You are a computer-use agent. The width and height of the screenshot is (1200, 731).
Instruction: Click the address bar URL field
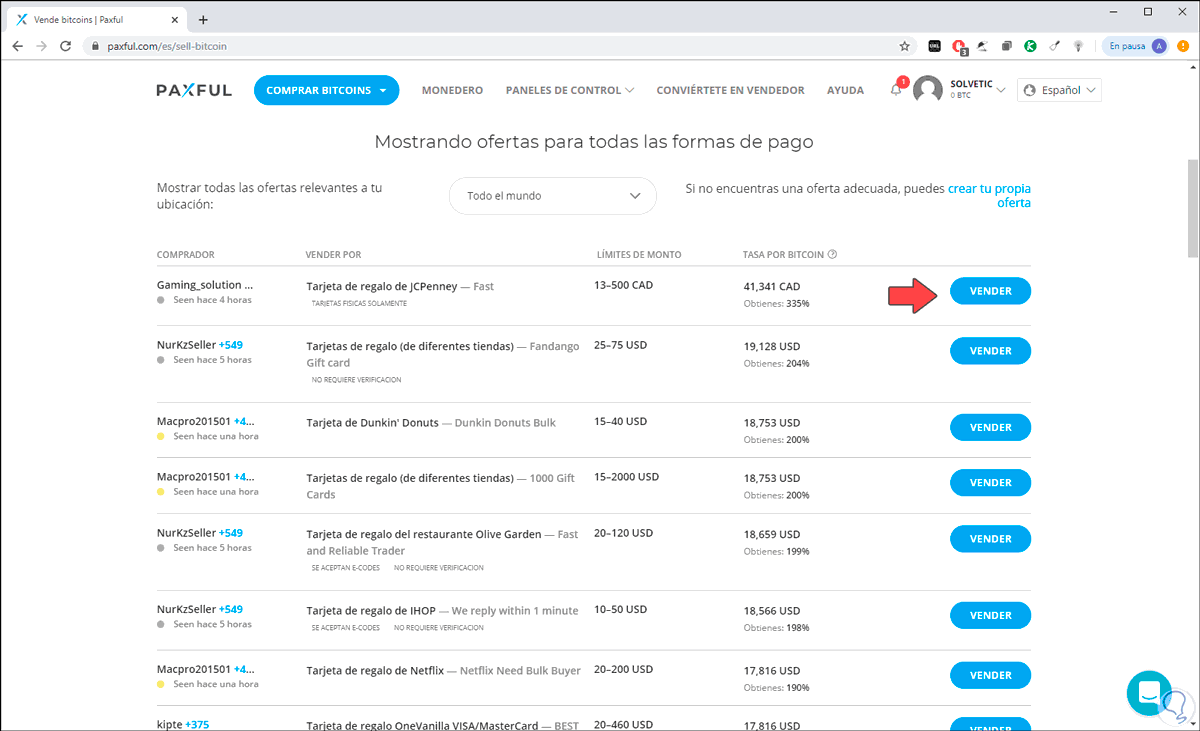point(500,46)
